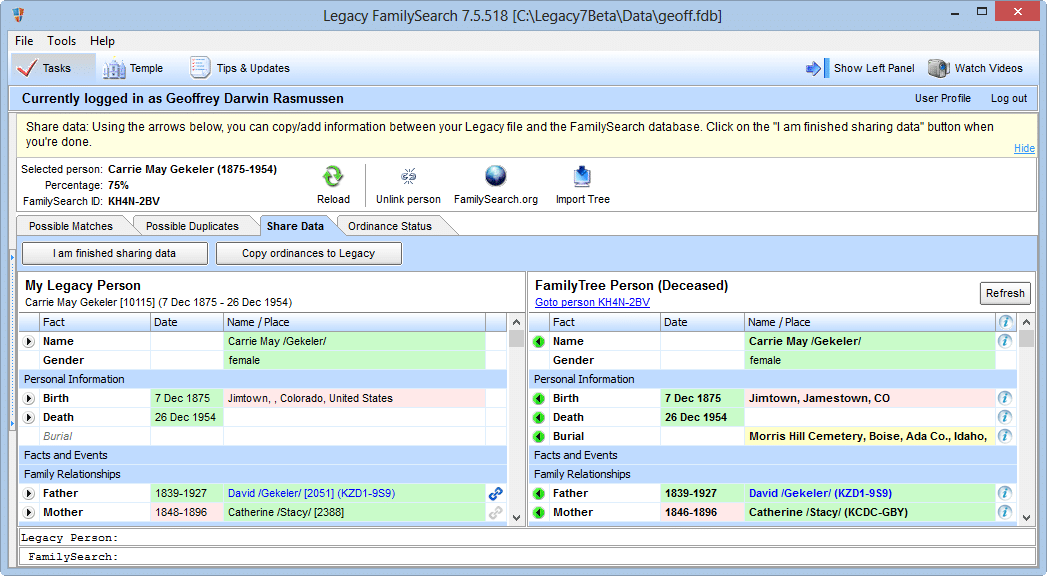Open Goto person KH4N-2BV link

point(592,302)
